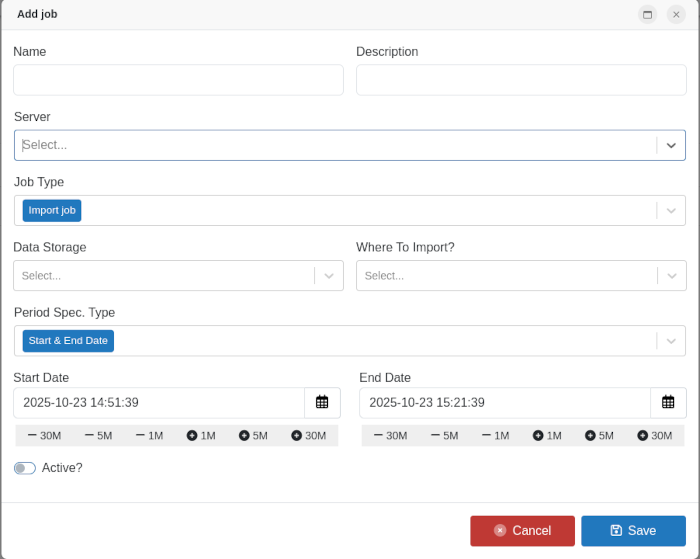Add 5 minutes to End Date
Viewport: 700px width, 559px height.
click(x=599, y=435)
